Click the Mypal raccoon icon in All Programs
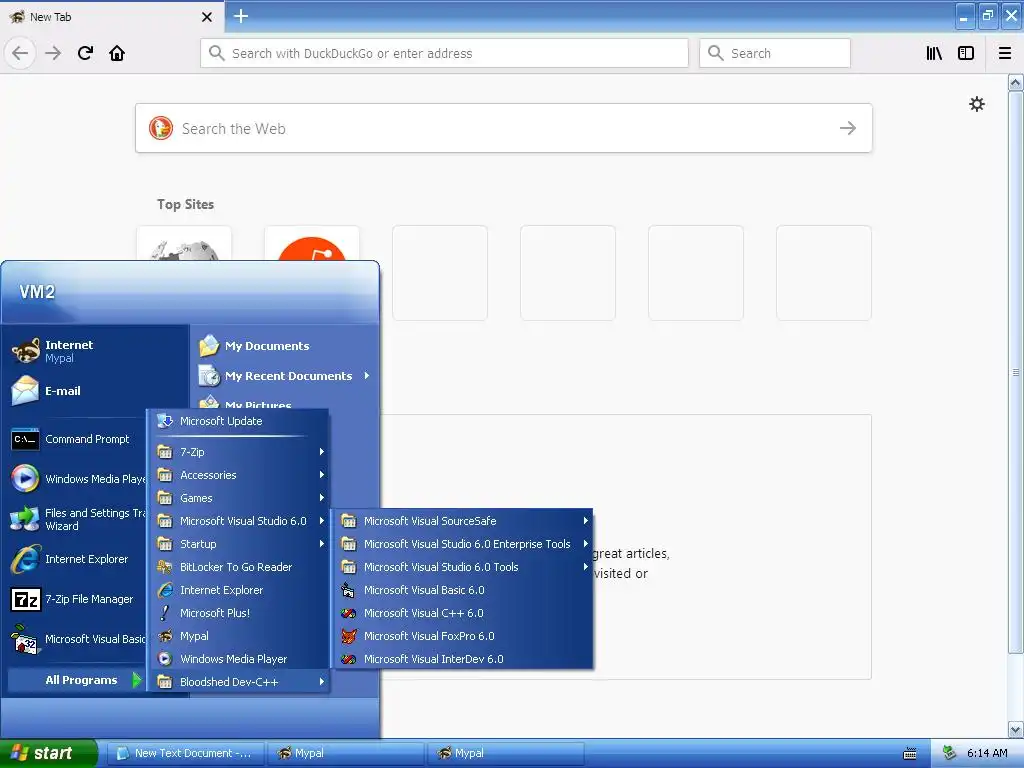The width and height of the screenshot is (1024, 768). pos(165,635)
